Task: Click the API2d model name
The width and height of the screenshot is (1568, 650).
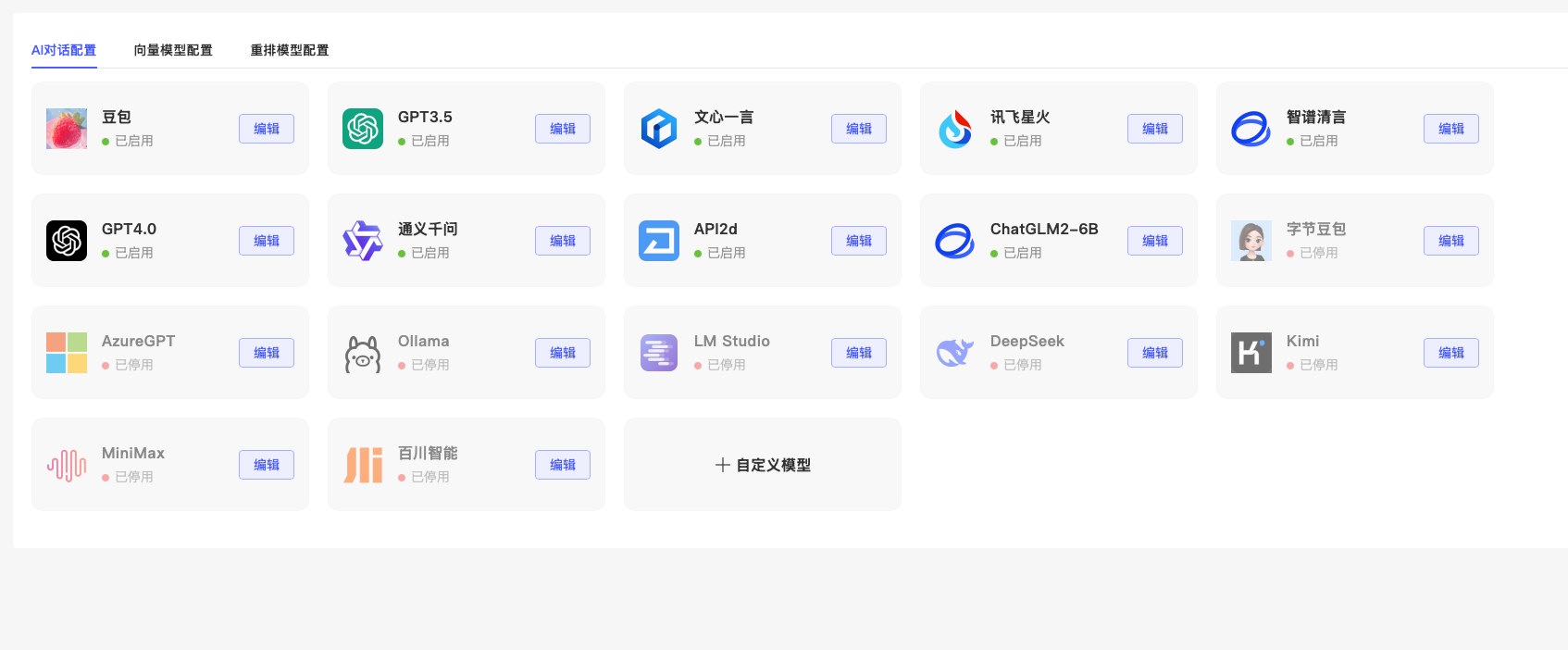Action: click(x=716, y=229)
